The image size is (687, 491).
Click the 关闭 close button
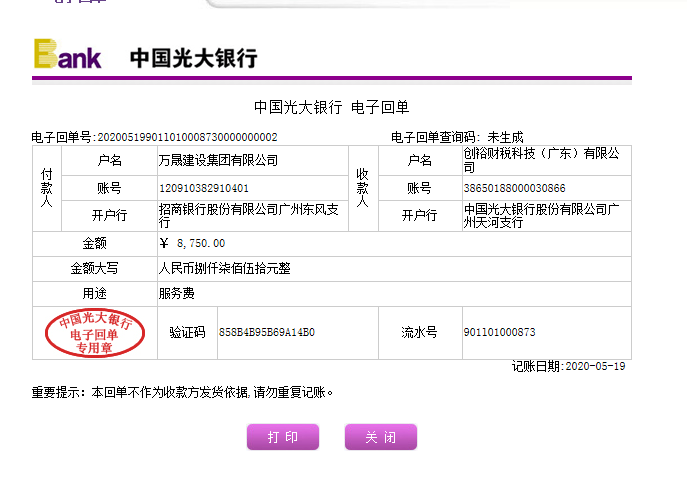[x=381, y=437]
